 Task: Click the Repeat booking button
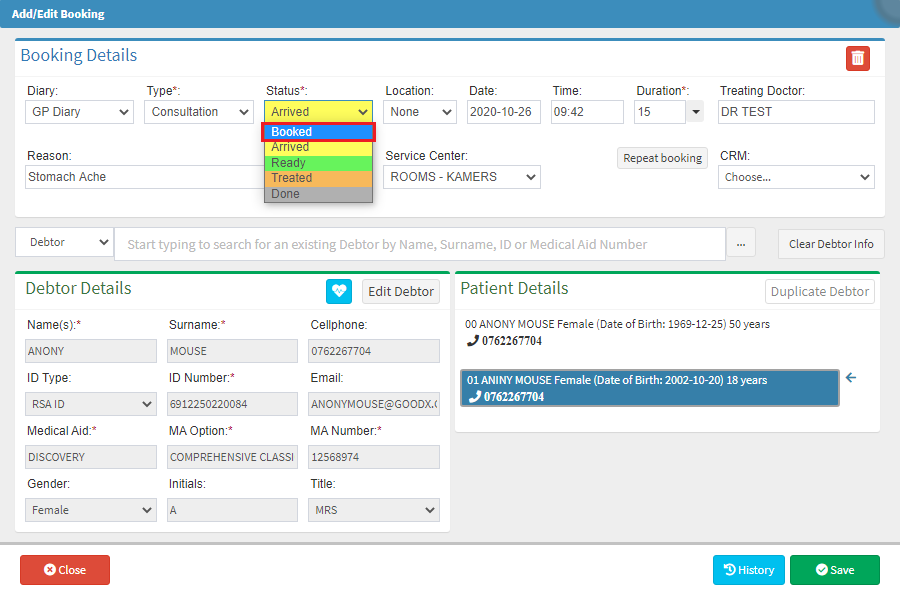click(662, 158)
